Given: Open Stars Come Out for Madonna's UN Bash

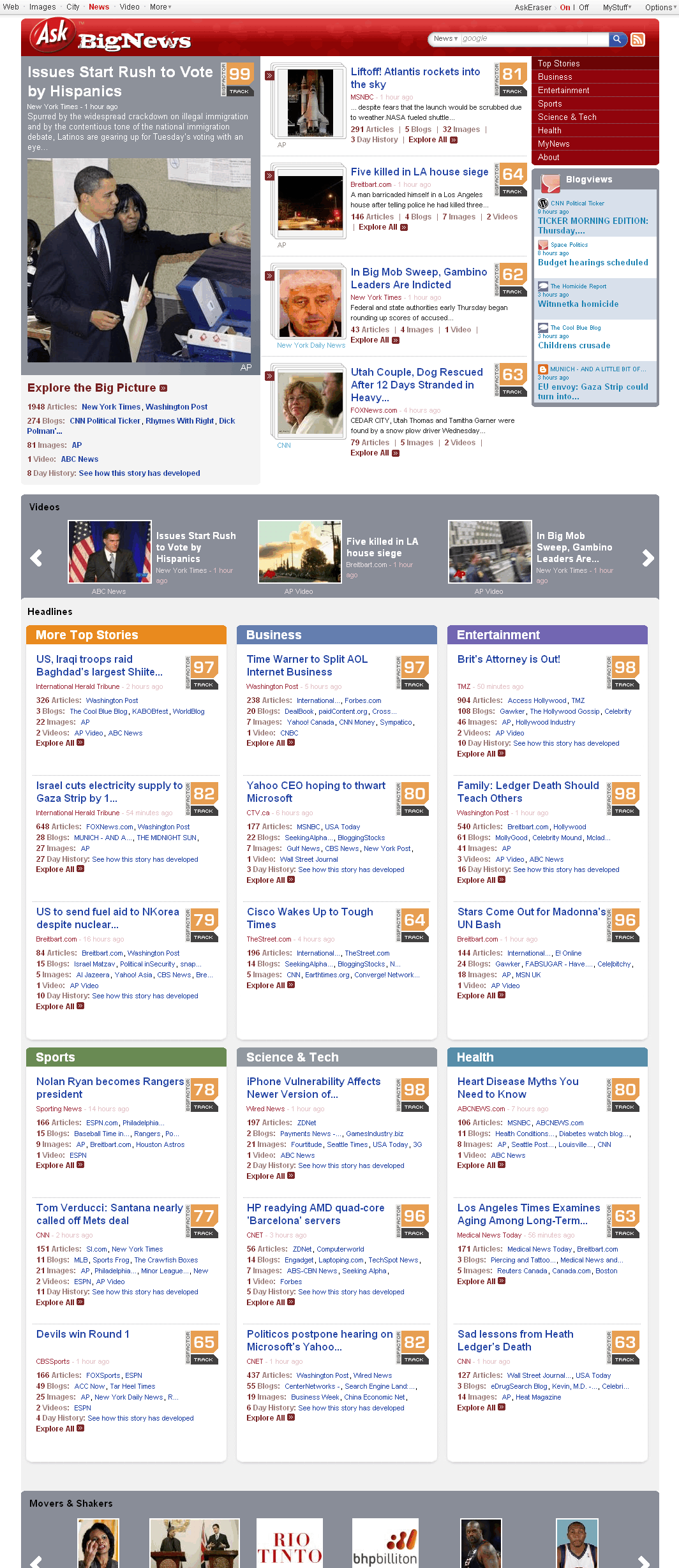Looking at the screenshot, I should point(531,918).
